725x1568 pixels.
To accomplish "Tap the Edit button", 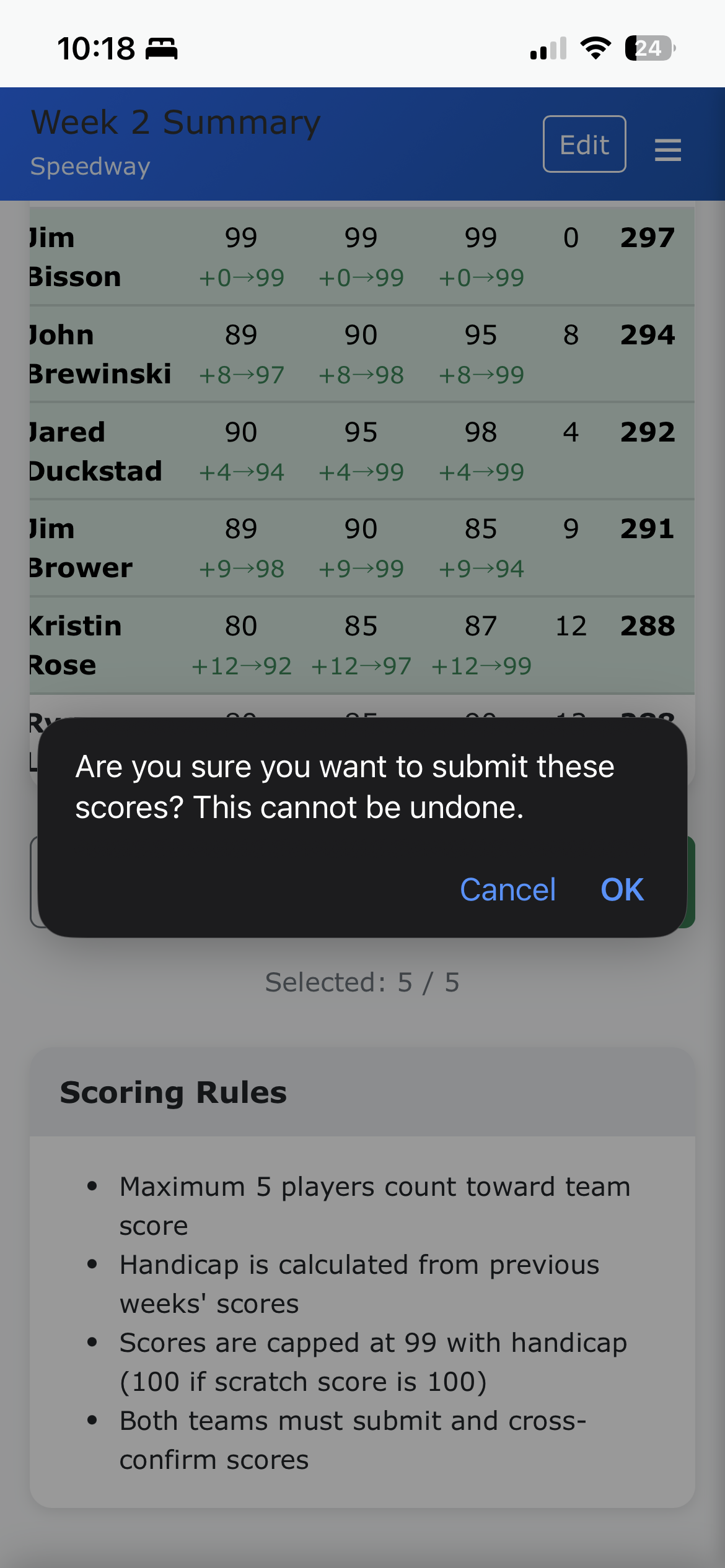I will click(x=584, y=144).
